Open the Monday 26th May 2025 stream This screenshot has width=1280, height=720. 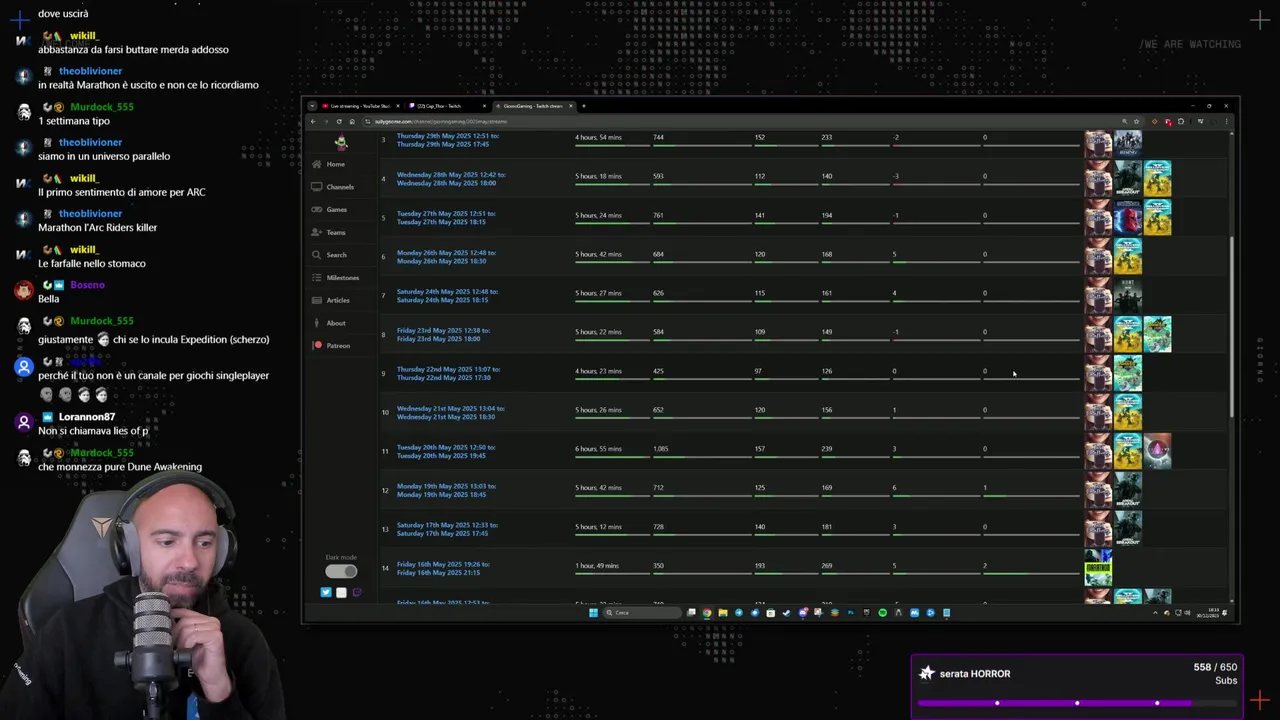coord(446,256)
